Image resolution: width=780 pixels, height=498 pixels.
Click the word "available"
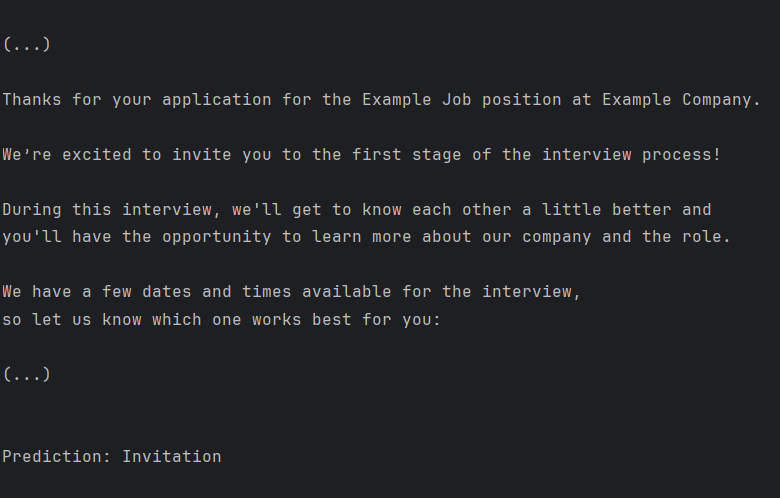(x=347, y=292)
